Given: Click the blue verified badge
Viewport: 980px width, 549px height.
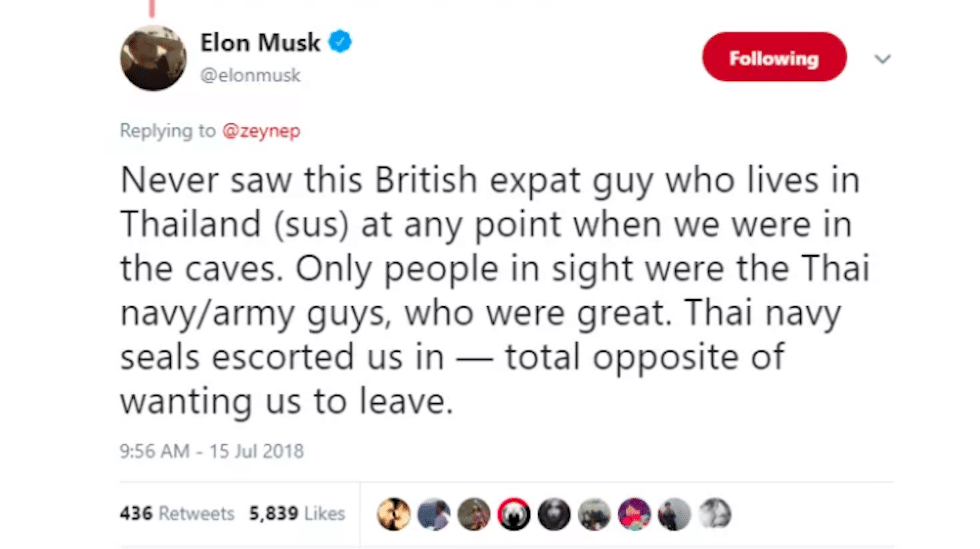Looking at the screenshot, I should [x=341, y=42].
